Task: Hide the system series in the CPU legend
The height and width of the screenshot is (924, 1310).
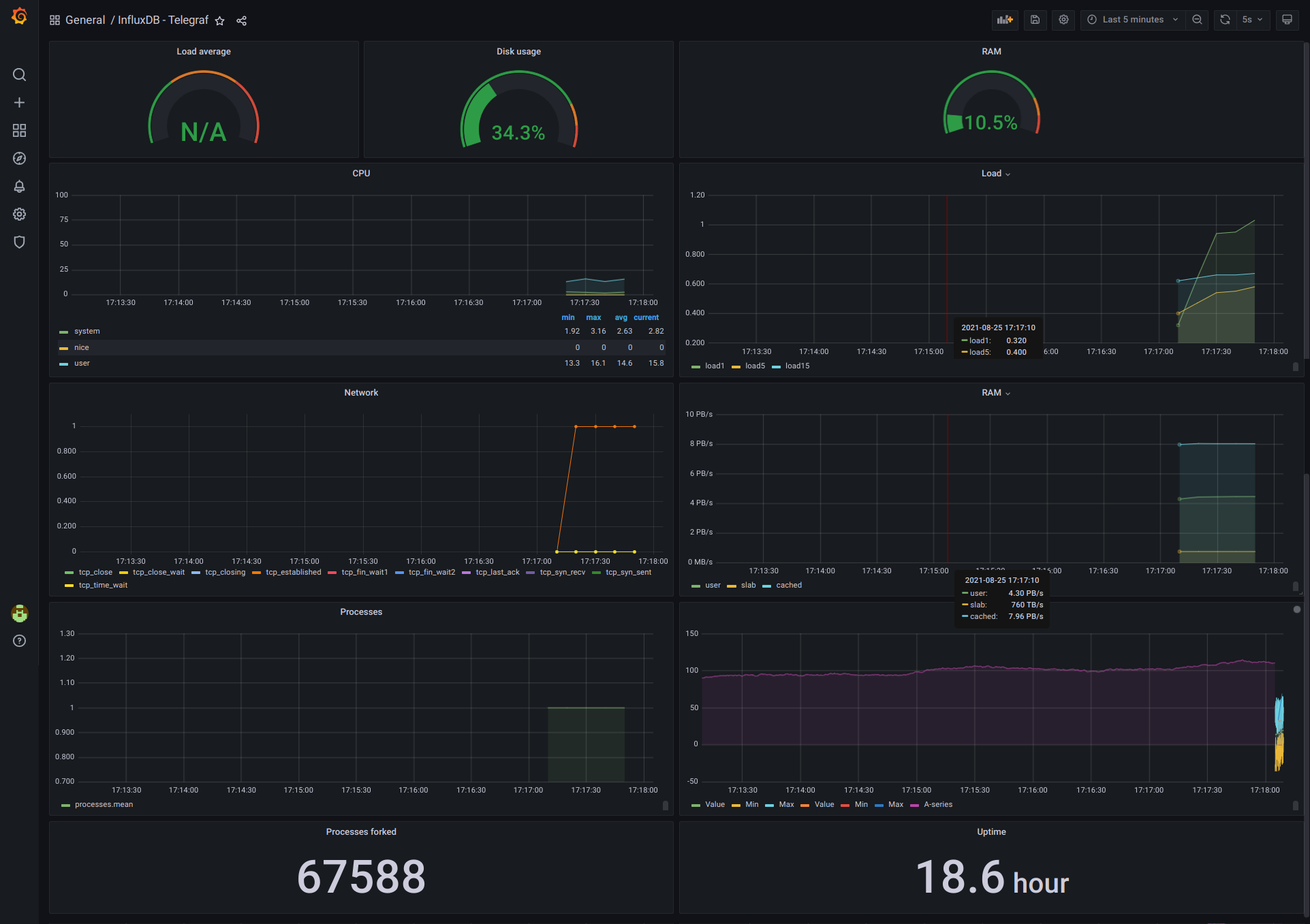Action: pos(87,331)
